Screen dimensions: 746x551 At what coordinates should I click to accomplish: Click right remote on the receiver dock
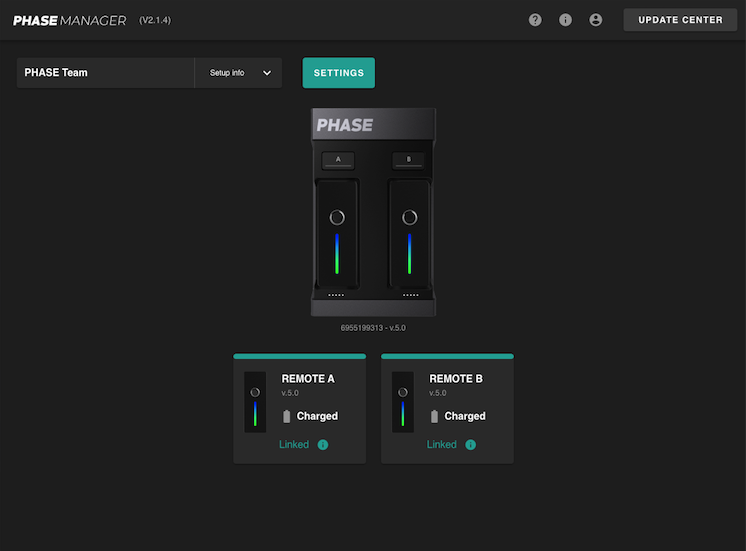[x=410, y=234]
